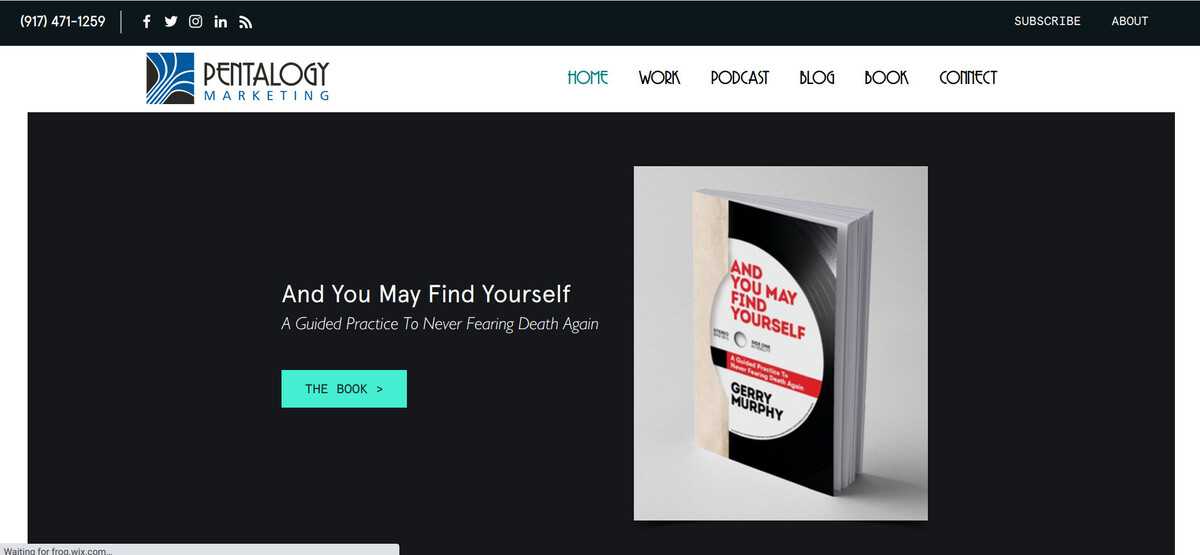Select the BOOK navigation item

[886, 77]
